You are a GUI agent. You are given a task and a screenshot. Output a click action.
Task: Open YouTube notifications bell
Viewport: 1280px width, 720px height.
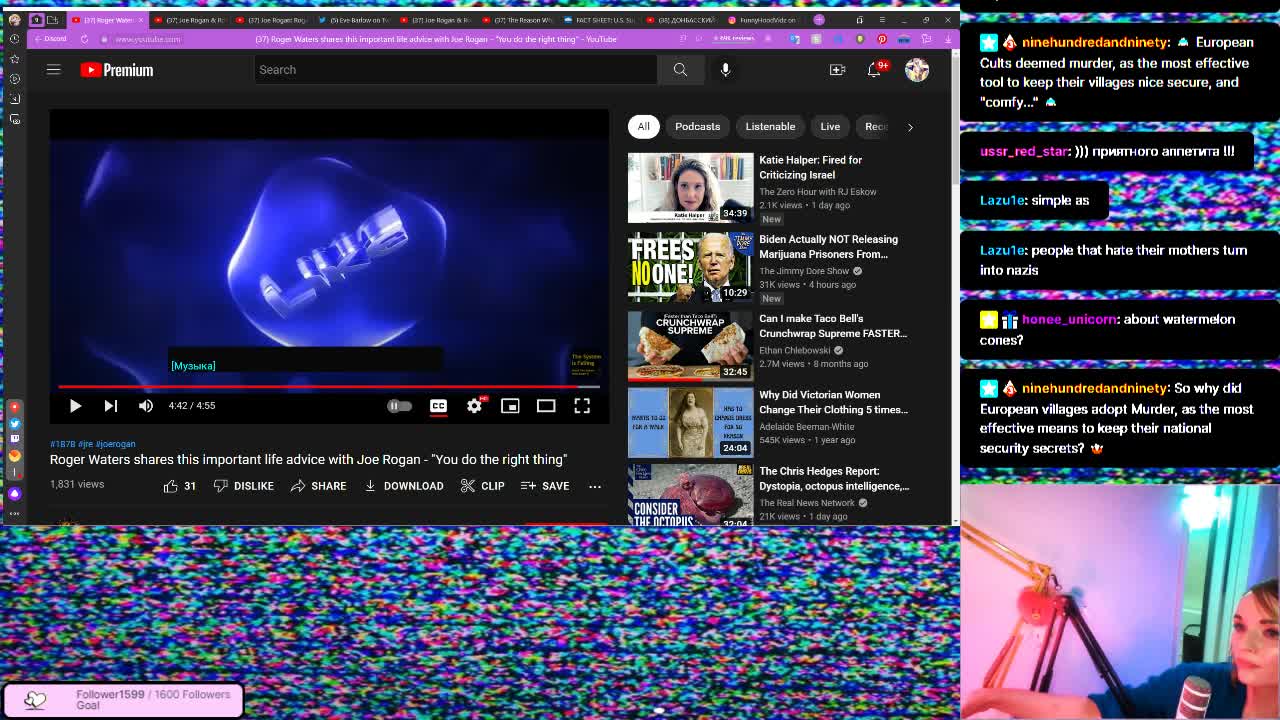875,69
